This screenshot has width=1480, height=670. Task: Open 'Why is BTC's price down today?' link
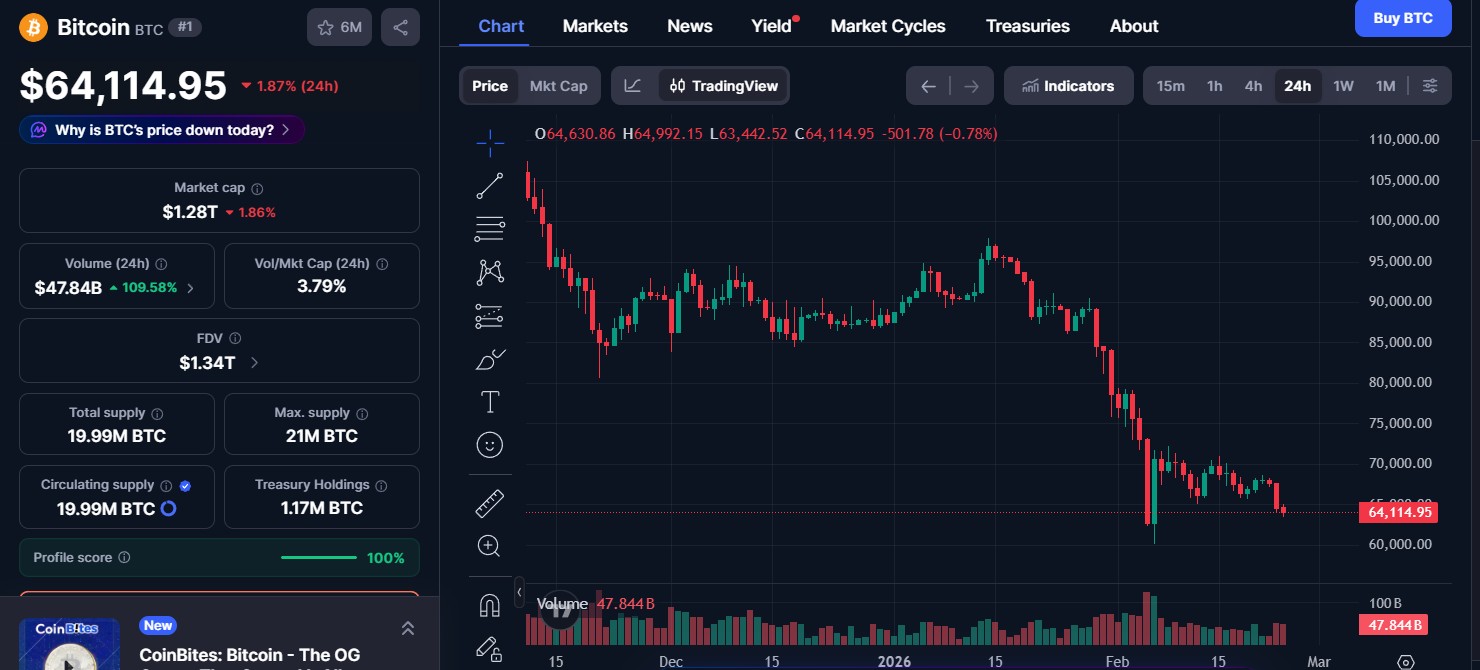coord(162,129)
